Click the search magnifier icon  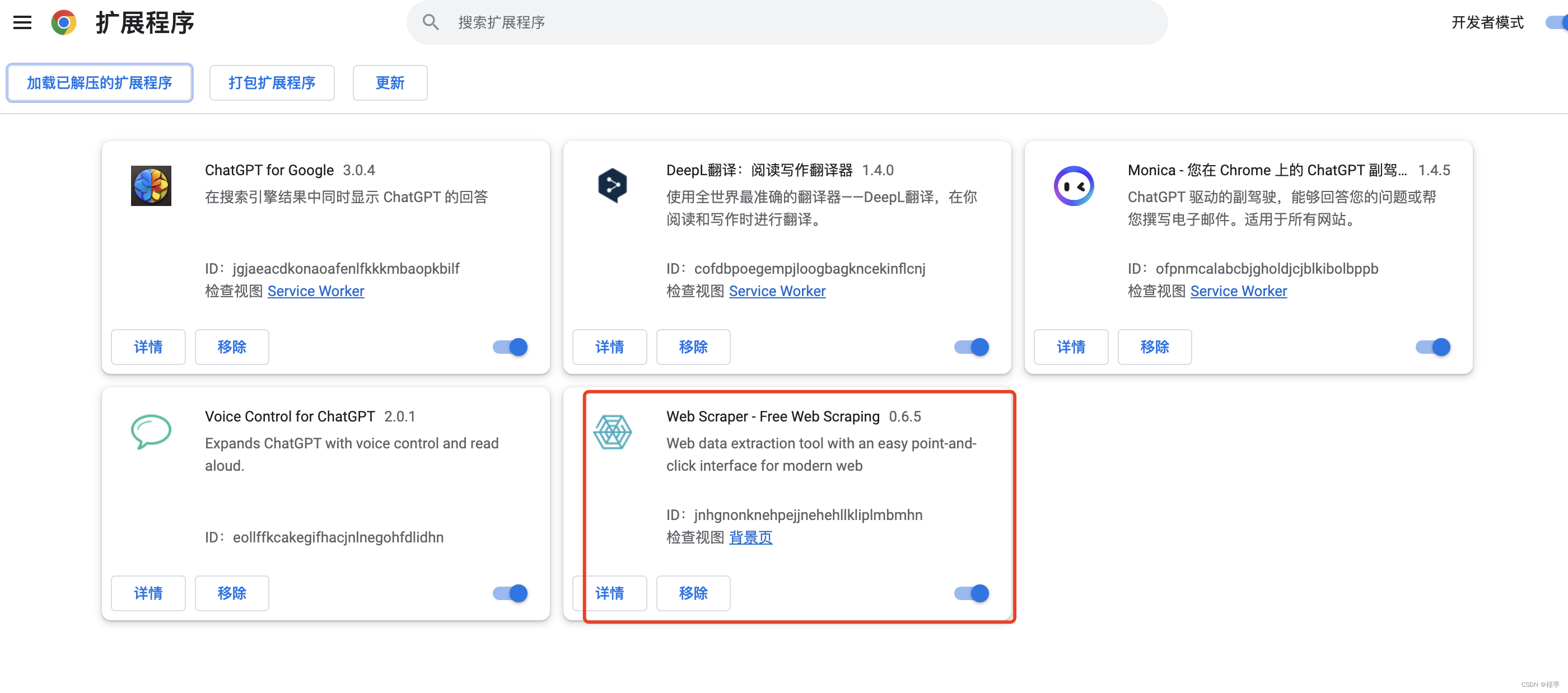431,22
